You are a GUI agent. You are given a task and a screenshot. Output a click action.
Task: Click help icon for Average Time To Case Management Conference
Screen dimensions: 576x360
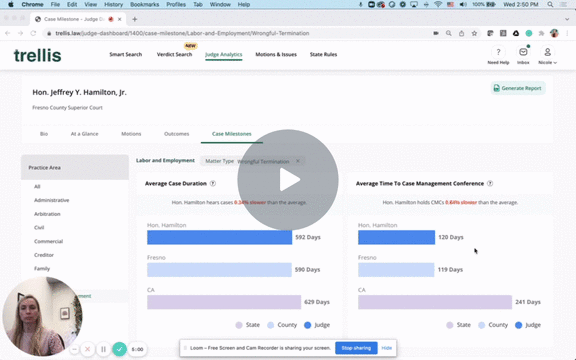click(490, 183)
